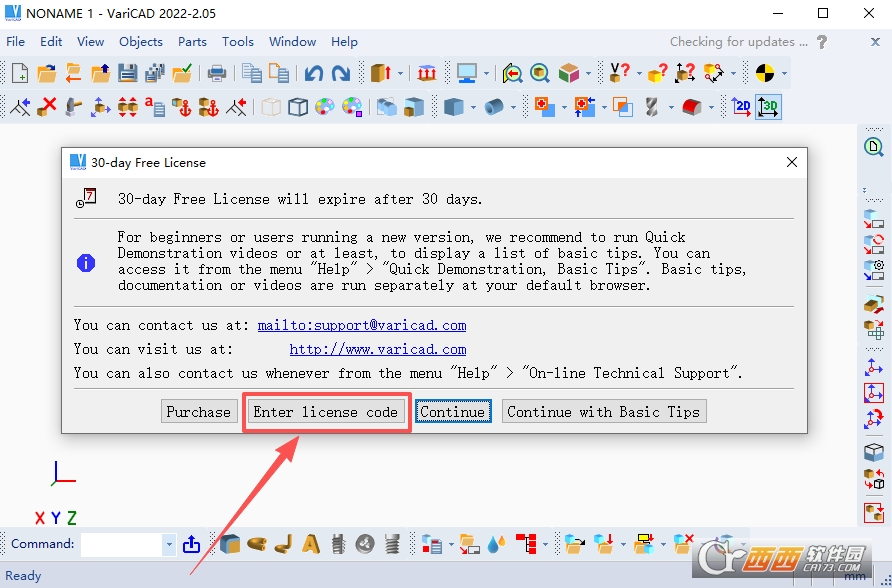Click the red assembly tree structure icon

pos(526,544)
